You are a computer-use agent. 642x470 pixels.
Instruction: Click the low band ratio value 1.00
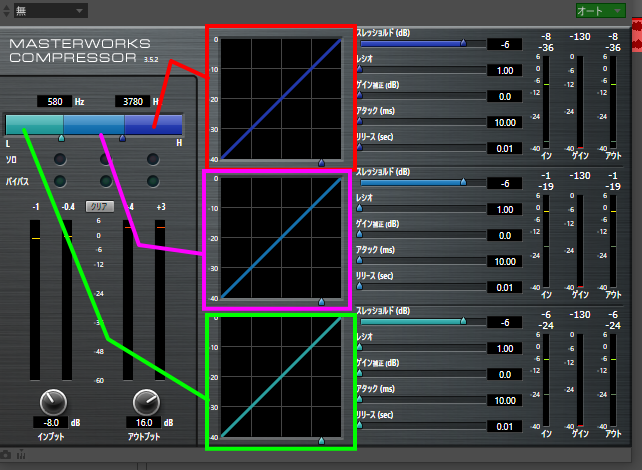[x=504, y=348]
